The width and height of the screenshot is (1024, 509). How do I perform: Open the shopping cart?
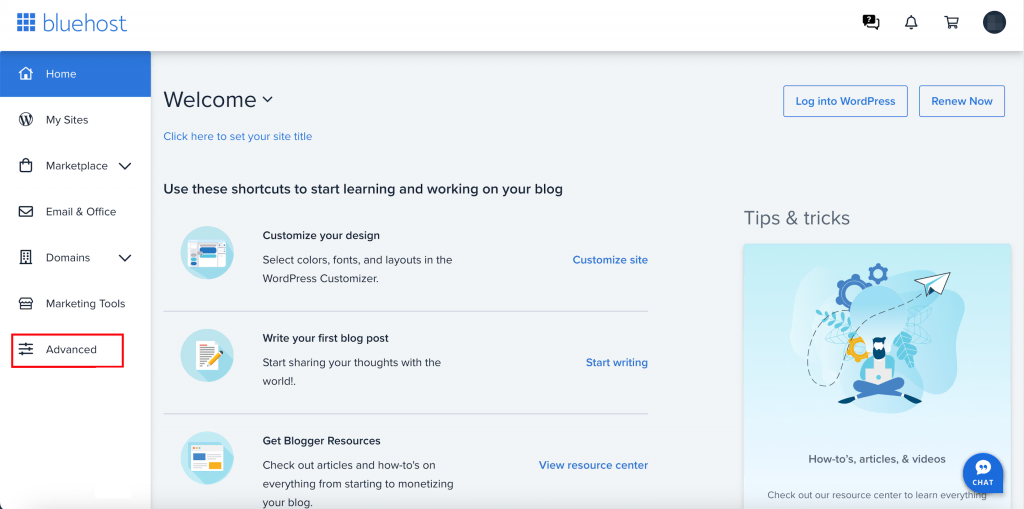(952, 22)
